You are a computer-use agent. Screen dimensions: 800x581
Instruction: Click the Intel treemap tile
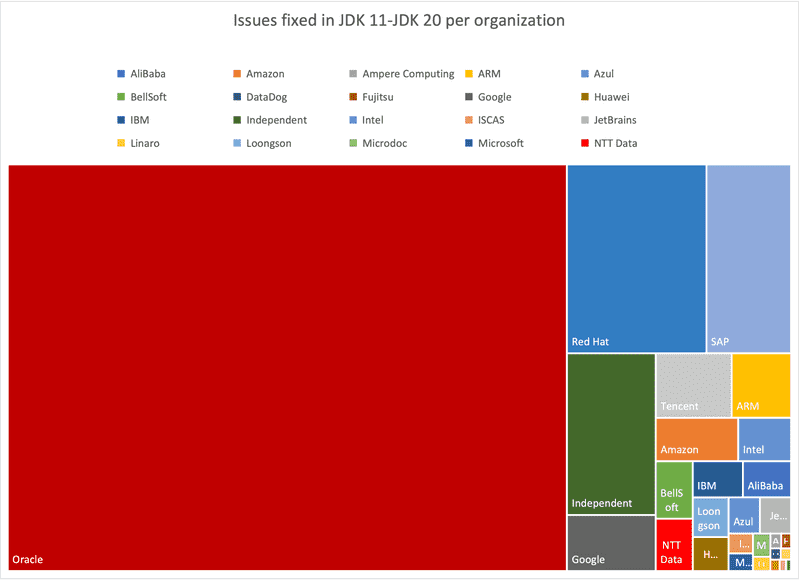click(764, 439)
